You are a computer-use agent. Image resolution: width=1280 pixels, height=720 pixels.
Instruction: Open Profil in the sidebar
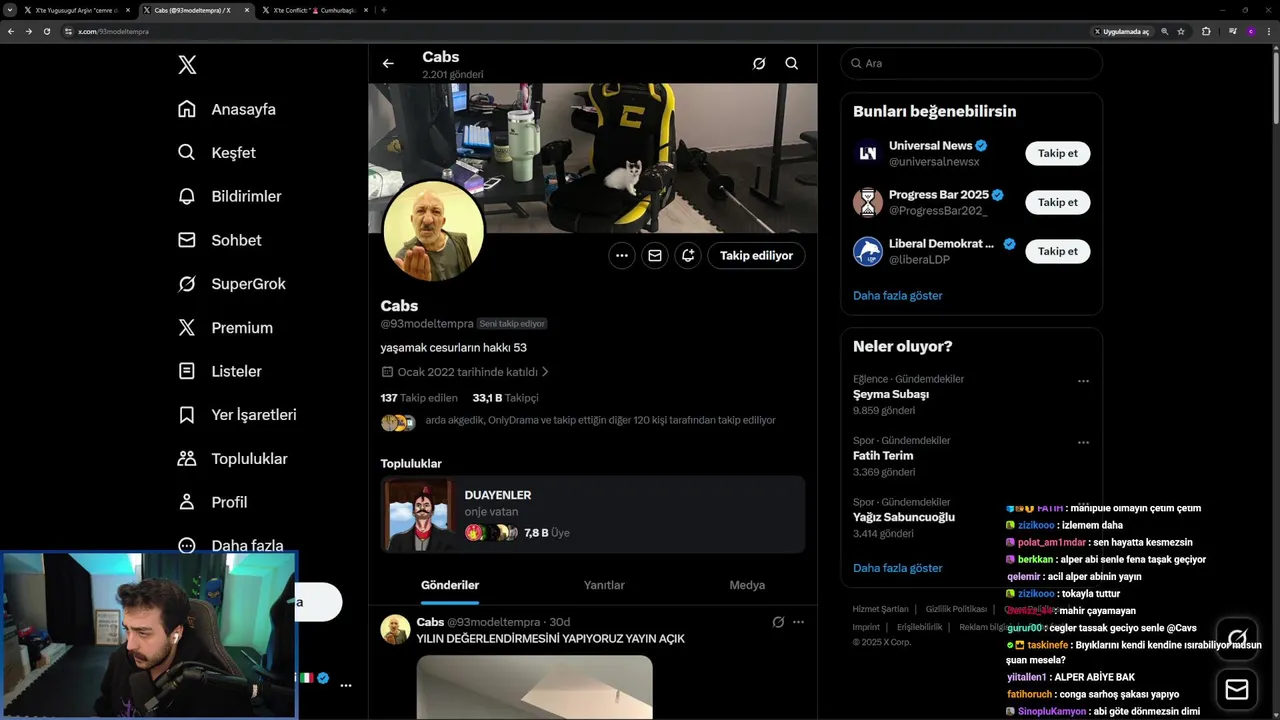coord(212,502)
